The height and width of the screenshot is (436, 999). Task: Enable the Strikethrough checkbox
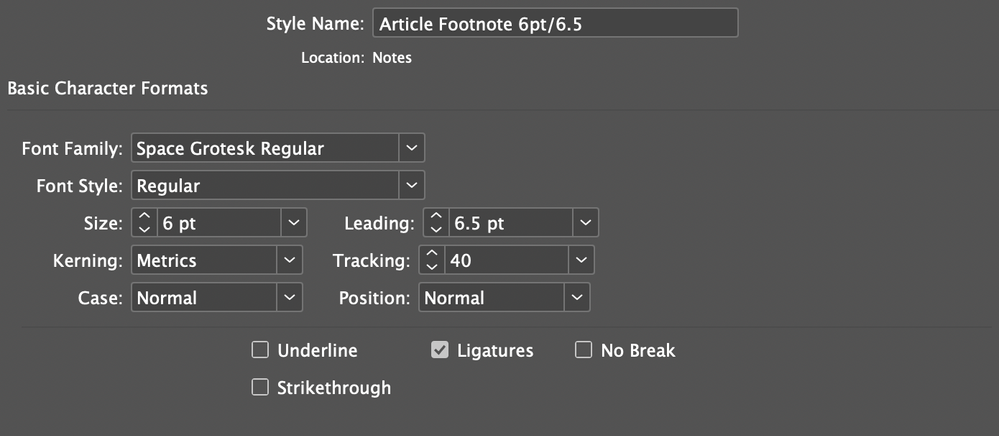[260, 387]
